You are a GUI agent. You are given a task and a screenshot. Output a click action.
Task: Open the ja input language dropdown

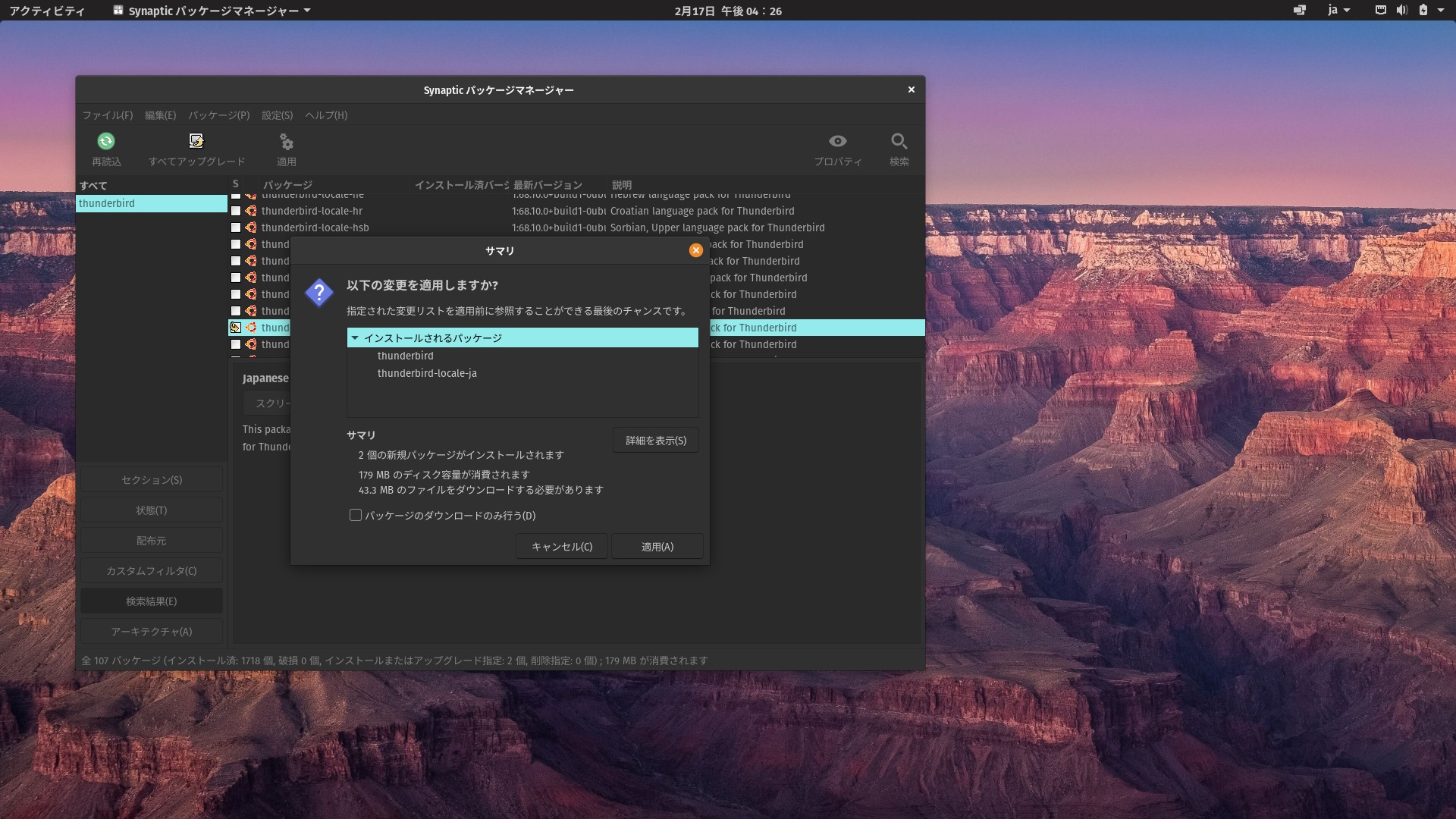[1338, 10]
